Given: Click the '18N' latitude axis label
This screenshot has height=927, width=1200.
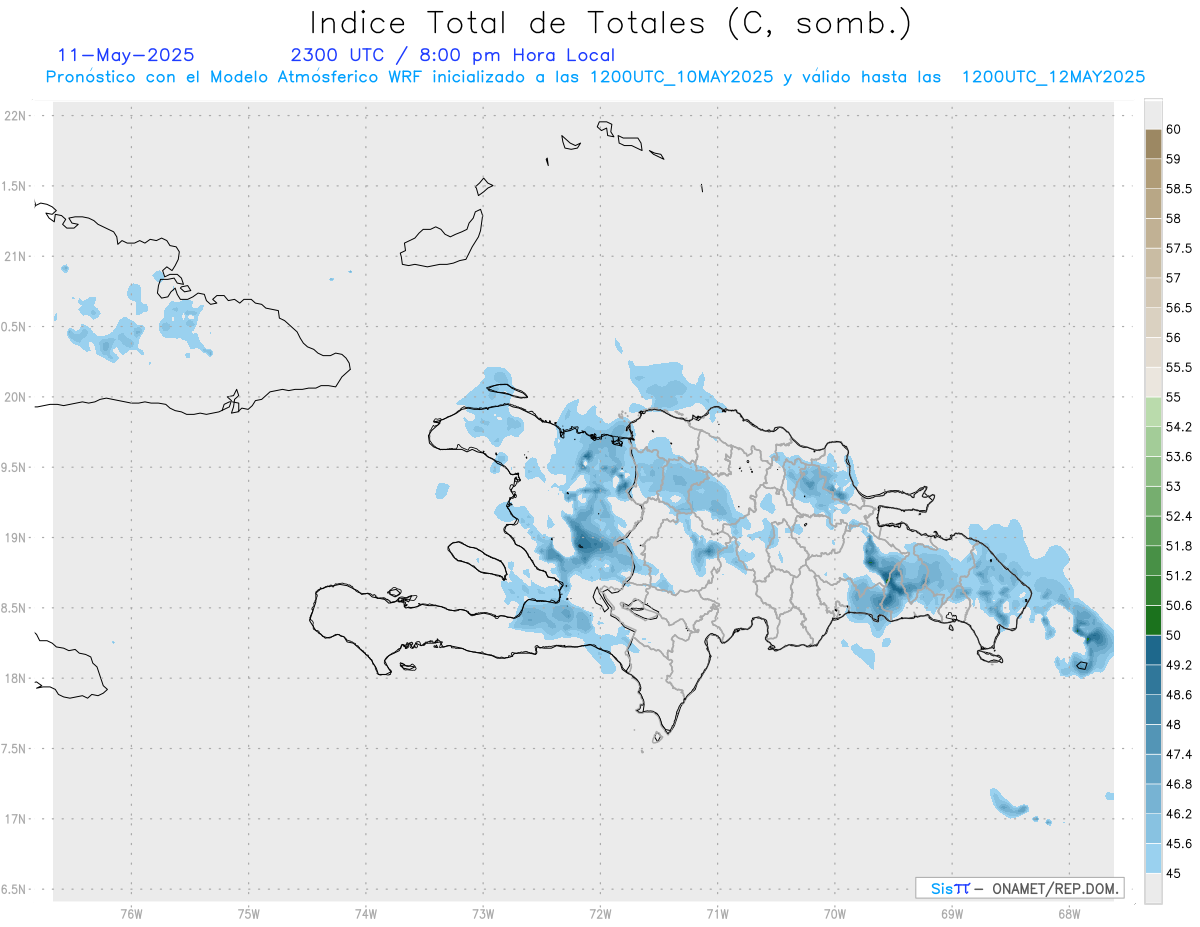Looking at the screenshot, I should point(15,678).
